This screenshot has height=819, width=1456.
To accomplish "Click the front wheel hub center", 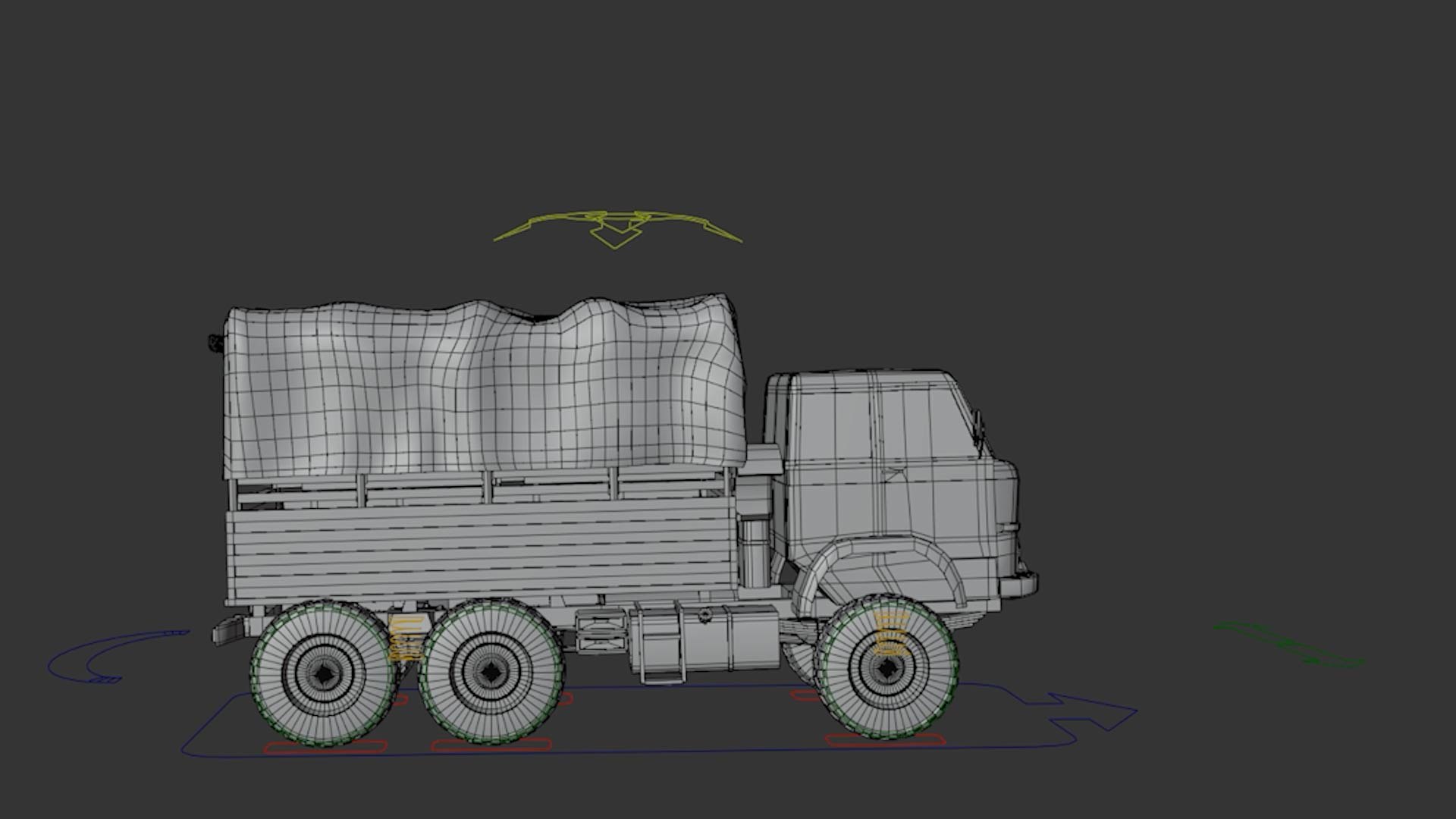I will [x=886, y=668].
